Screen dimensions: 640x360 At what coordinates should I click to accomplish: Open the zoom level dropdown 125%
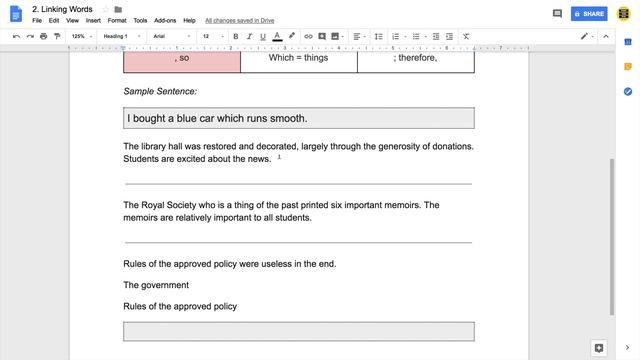82,36
